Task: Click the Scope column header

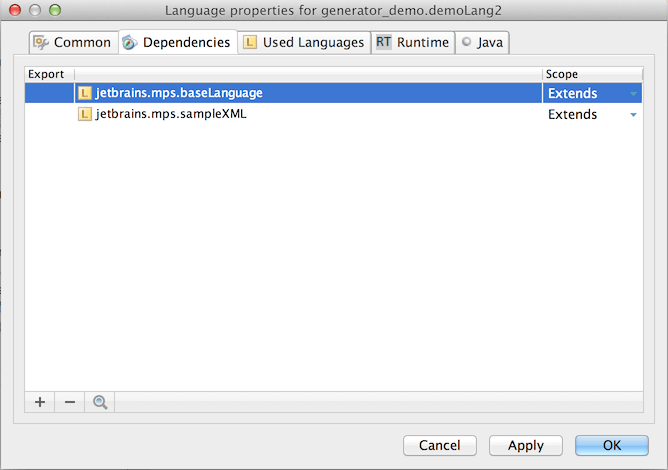Action: pyautogui.click(x=590, y=74)
